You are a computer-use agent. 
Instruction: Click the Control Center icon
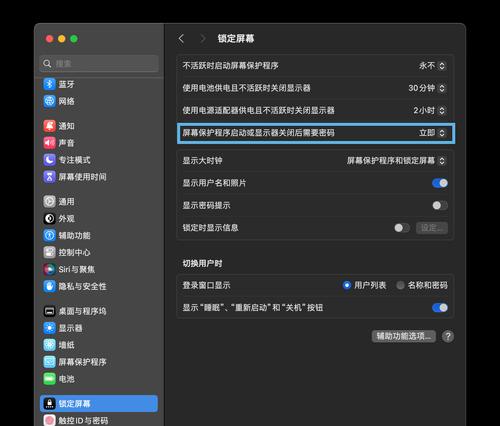49,252
